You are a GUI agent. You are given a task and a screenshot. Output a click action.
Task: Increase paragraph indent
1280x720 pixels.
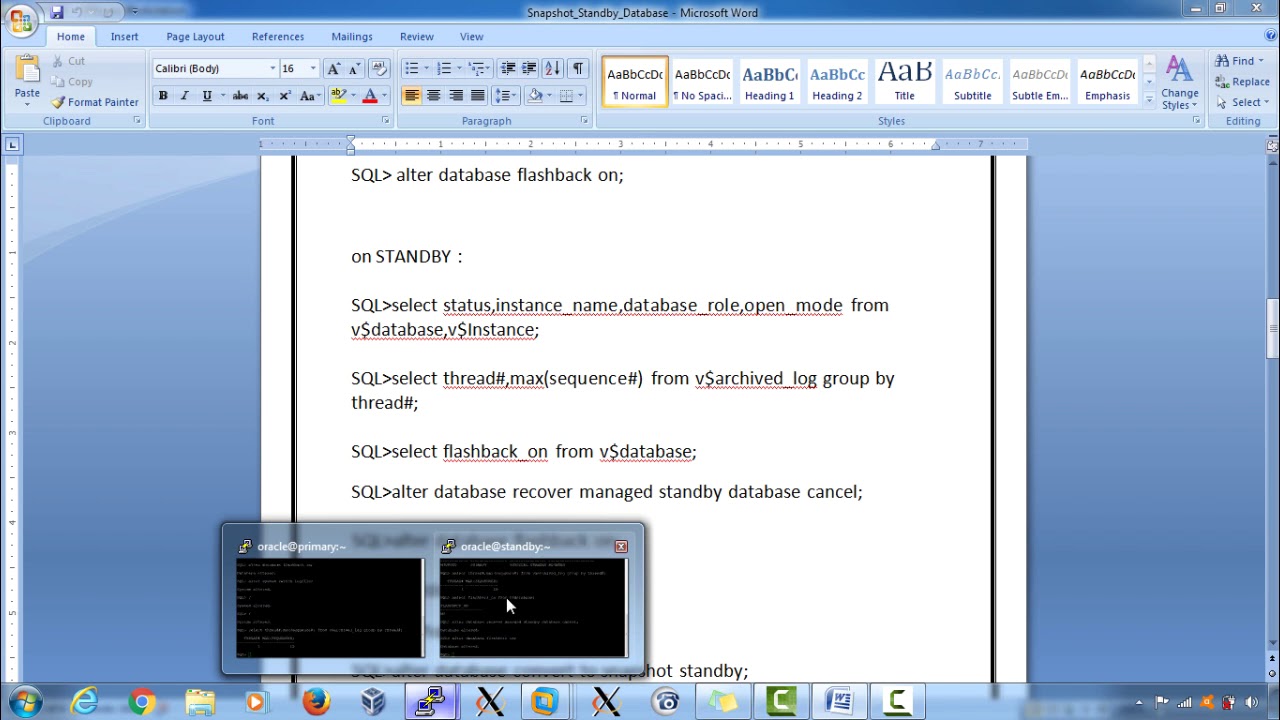pos(529,68)
